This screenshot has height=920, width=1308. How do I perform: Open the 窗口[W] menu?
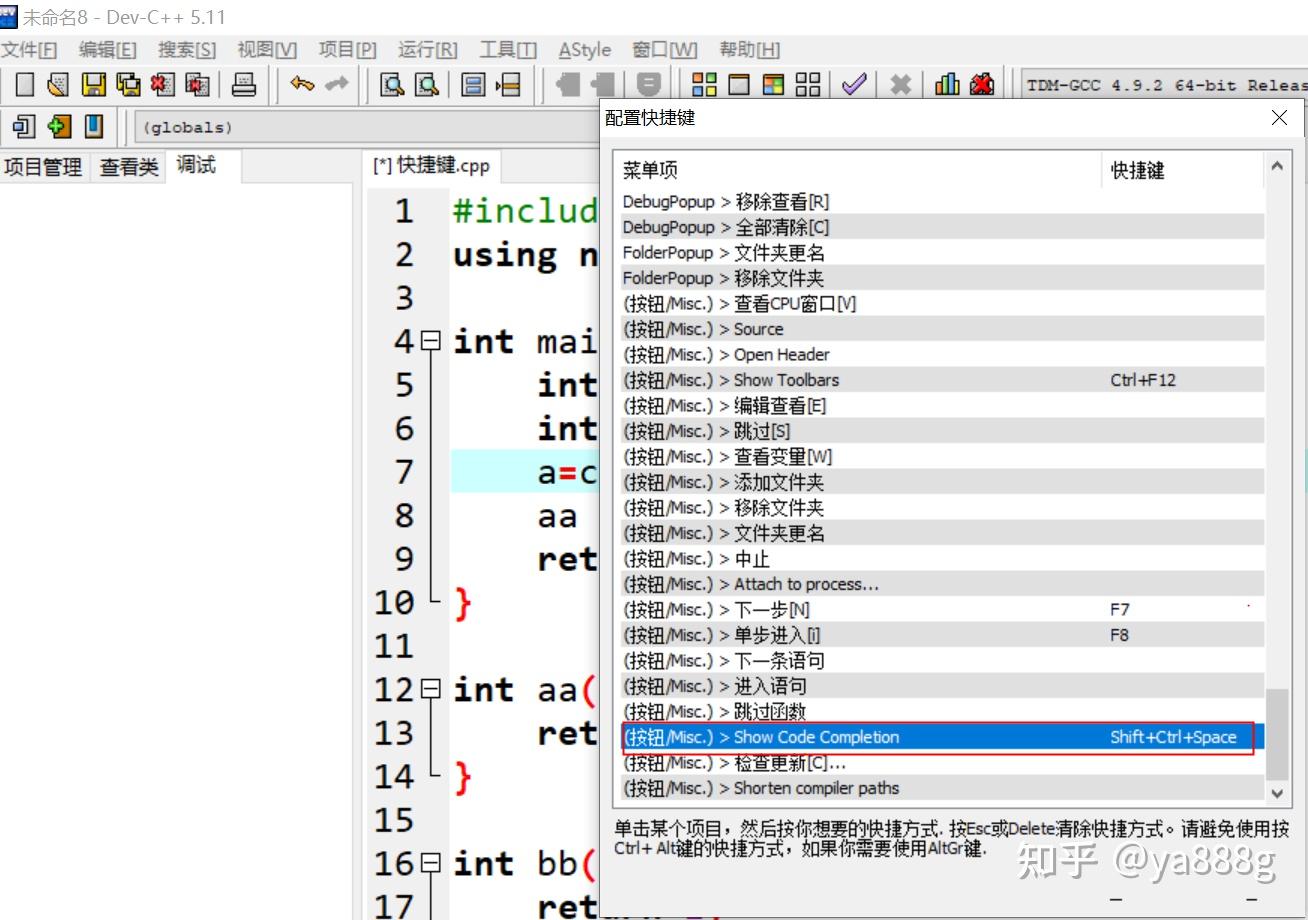pyautogui.click(x=665, y=50)
